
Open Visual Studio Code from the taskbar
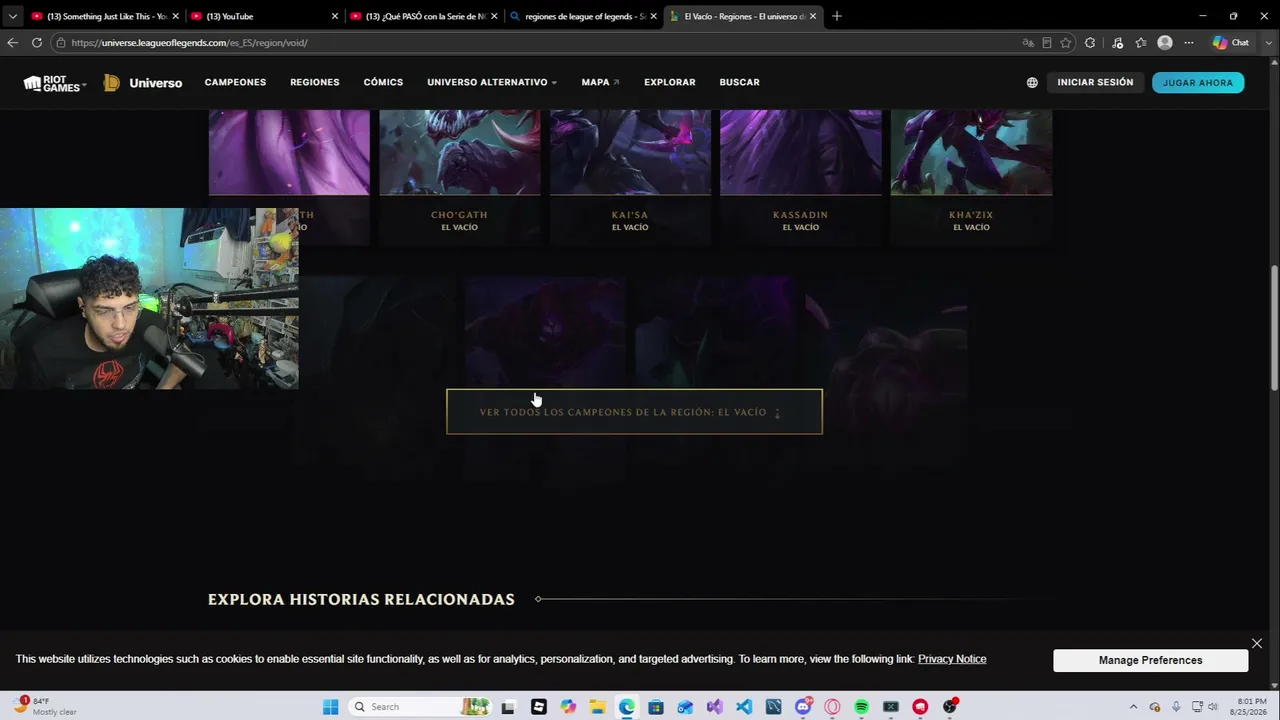click(x=744, y=707)
